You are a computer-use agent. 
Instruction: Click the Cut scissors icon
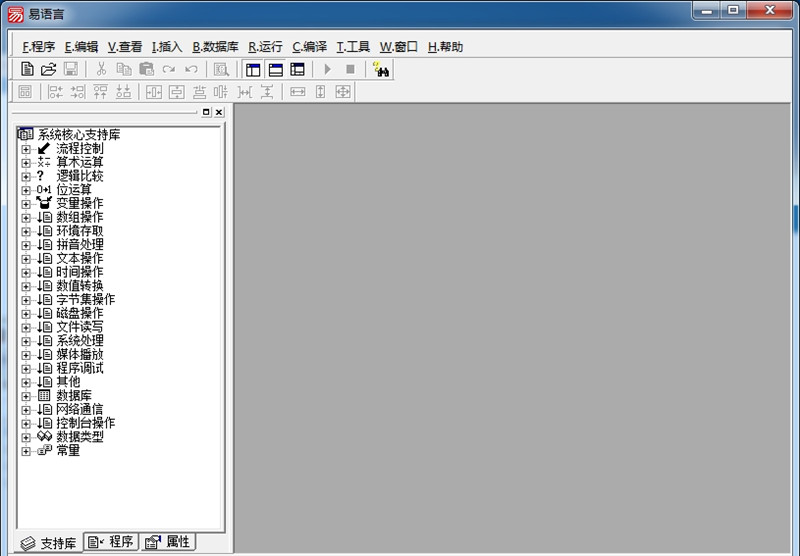point(102,69)
